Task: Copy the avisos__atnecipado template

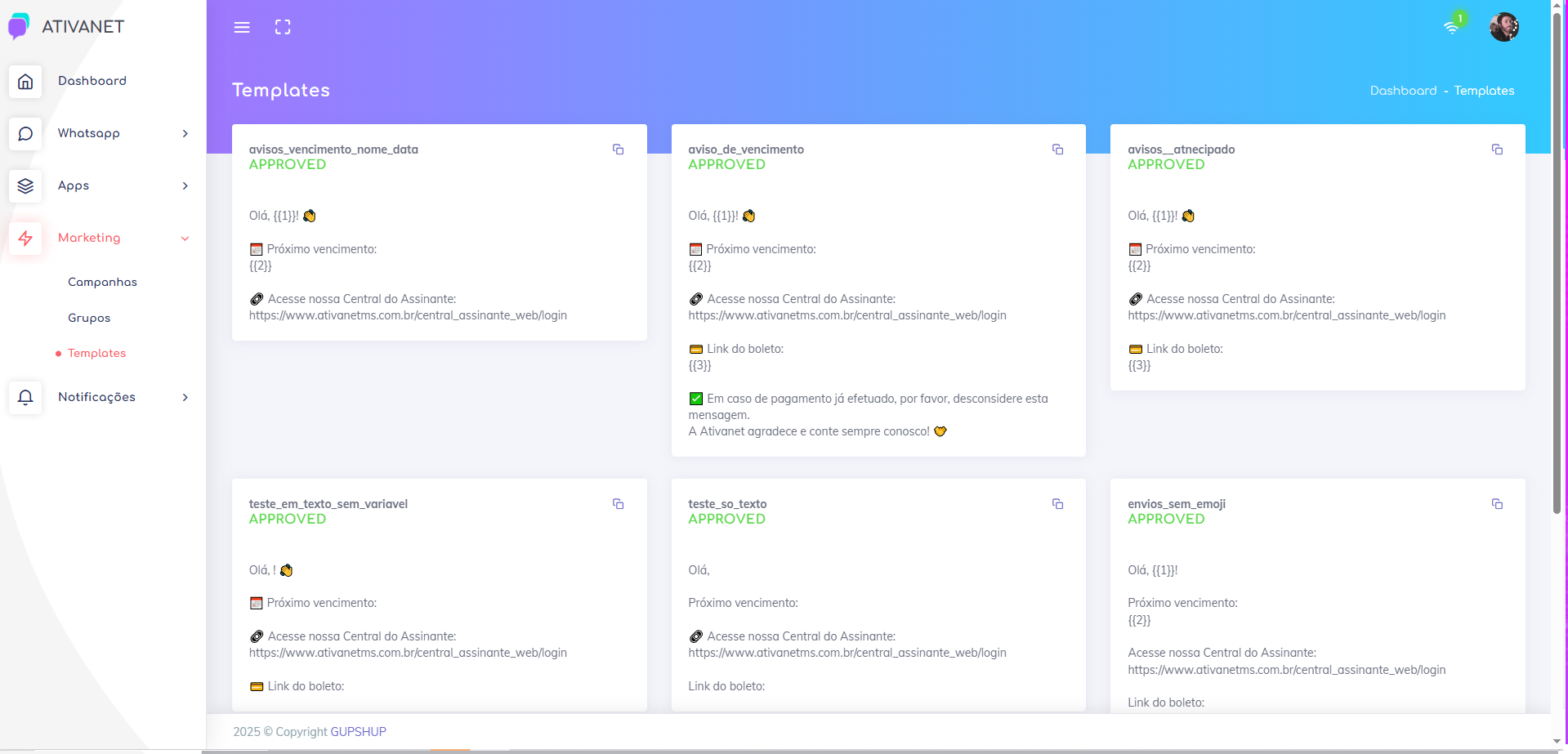Action: [x=1497, y=149]
